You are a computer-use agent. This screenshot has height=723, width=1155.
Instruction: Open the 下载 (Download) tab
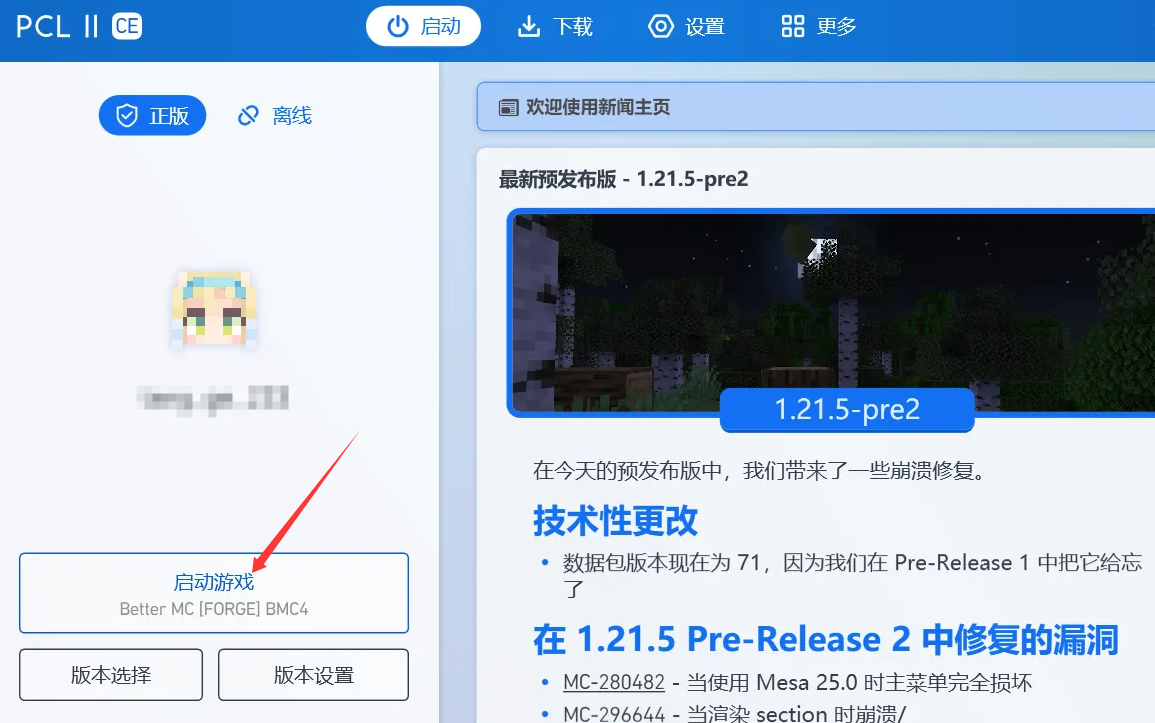pos(555,27)
